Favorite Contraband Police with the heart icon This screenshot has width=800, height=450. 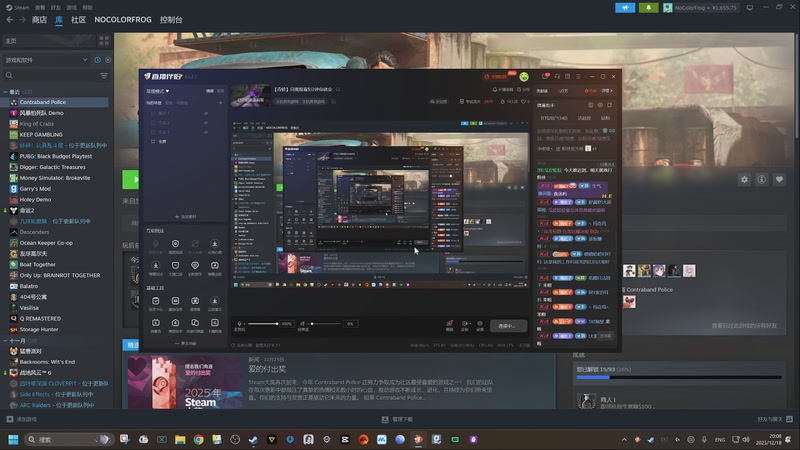[x=779, y=180]
